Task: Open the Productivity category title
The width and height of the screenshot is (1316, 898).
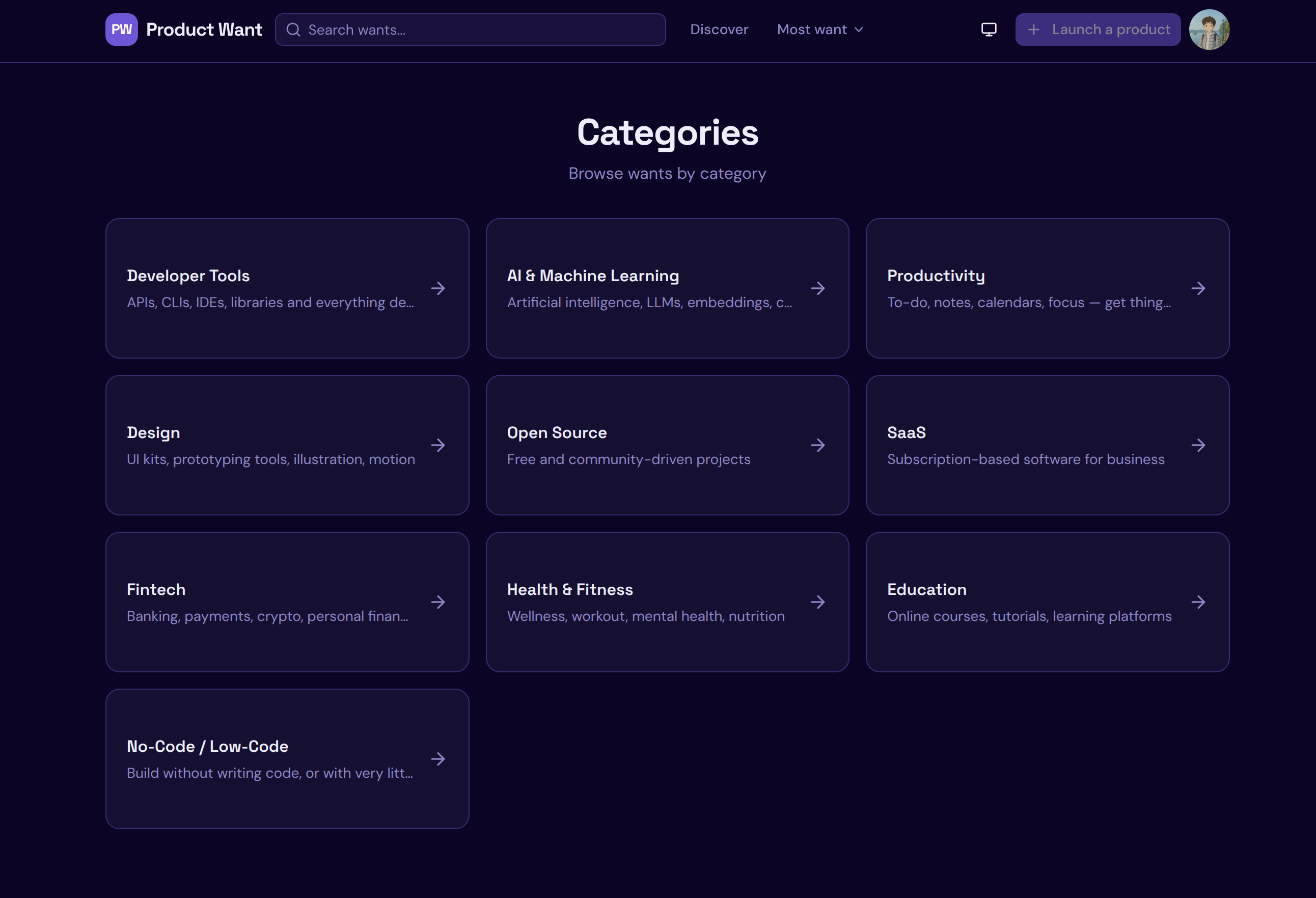Action: tap(936, 276)
